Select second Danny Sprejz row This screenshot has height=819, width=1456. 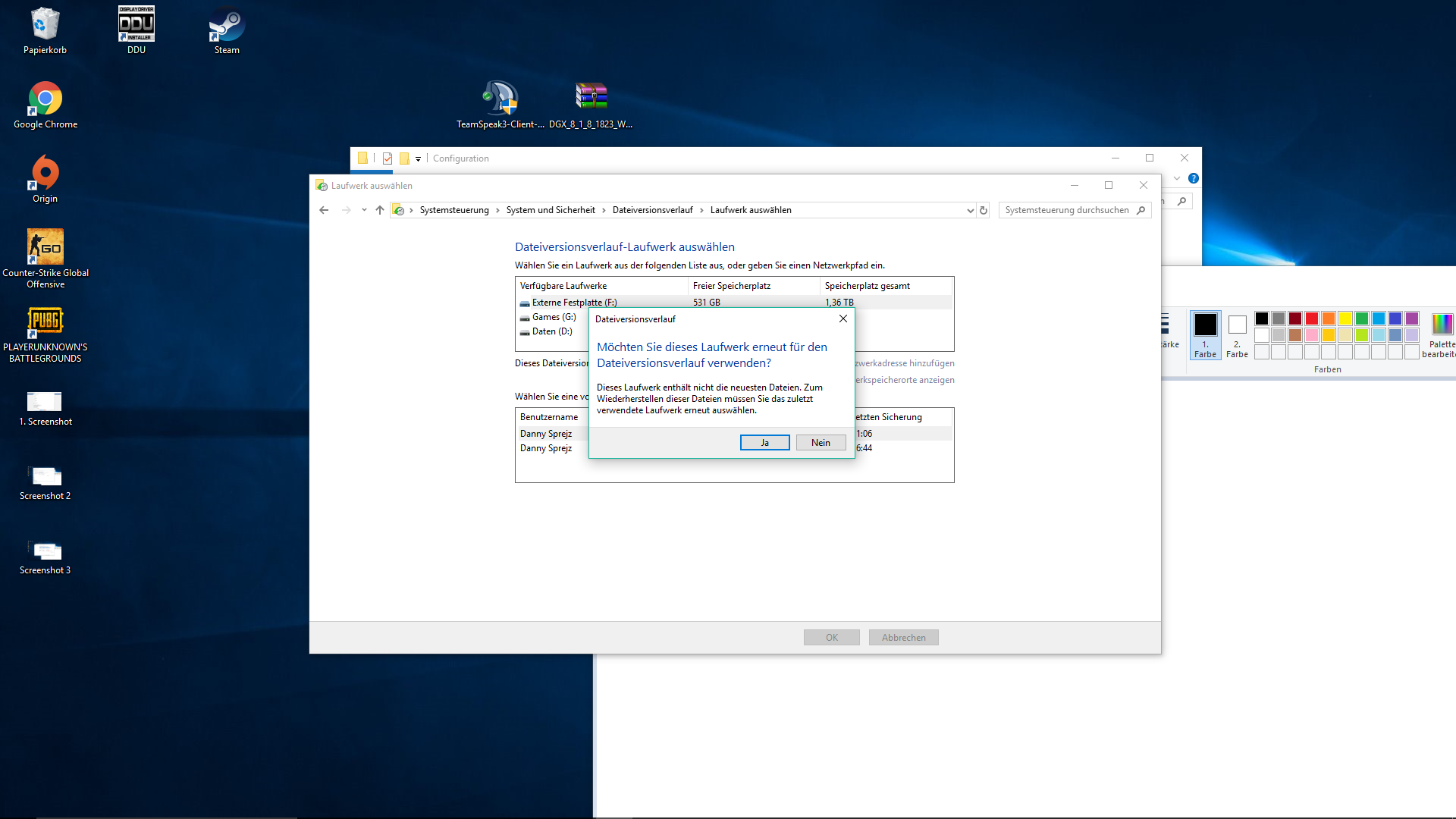(x=552, y=448)
